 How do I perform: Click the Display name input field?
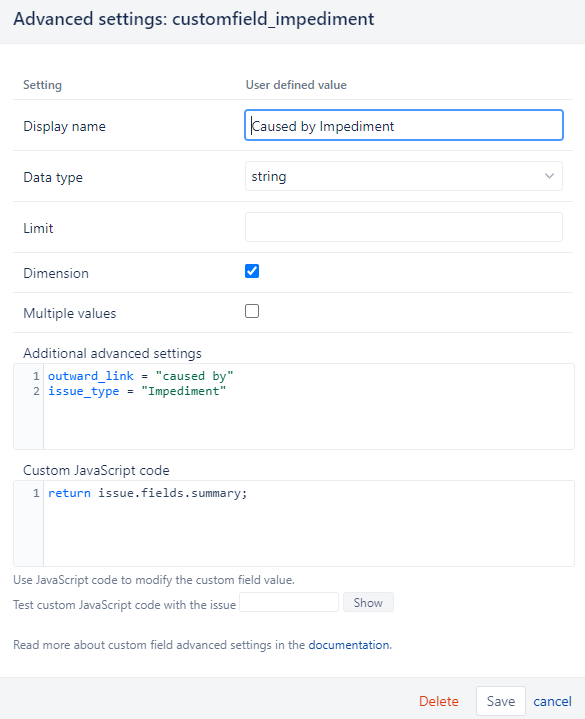point(403,125)
